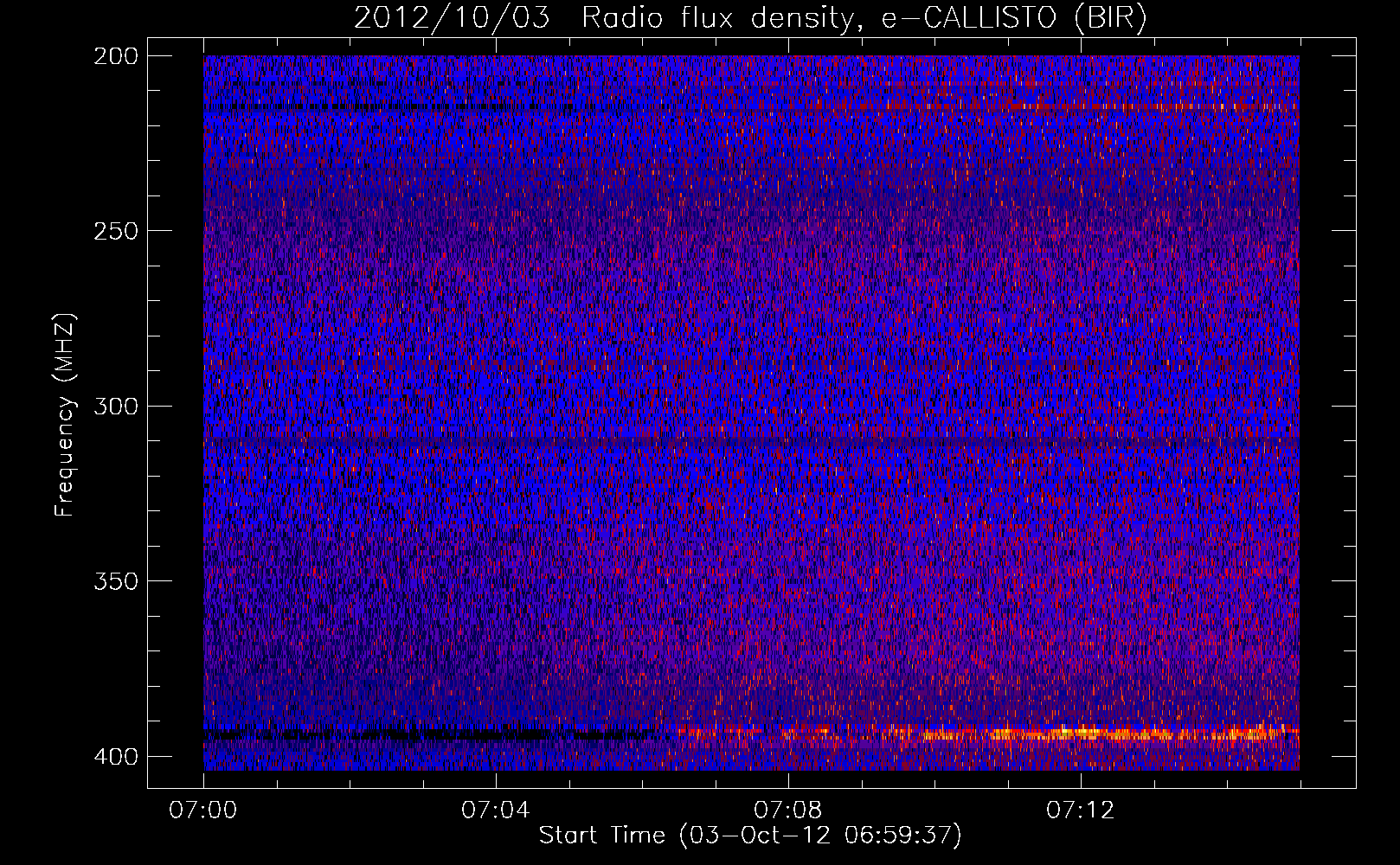Click the plot title '2012/10/03 Radio flux density, e-CALLISTO (BIR)'

coord(750,18)
